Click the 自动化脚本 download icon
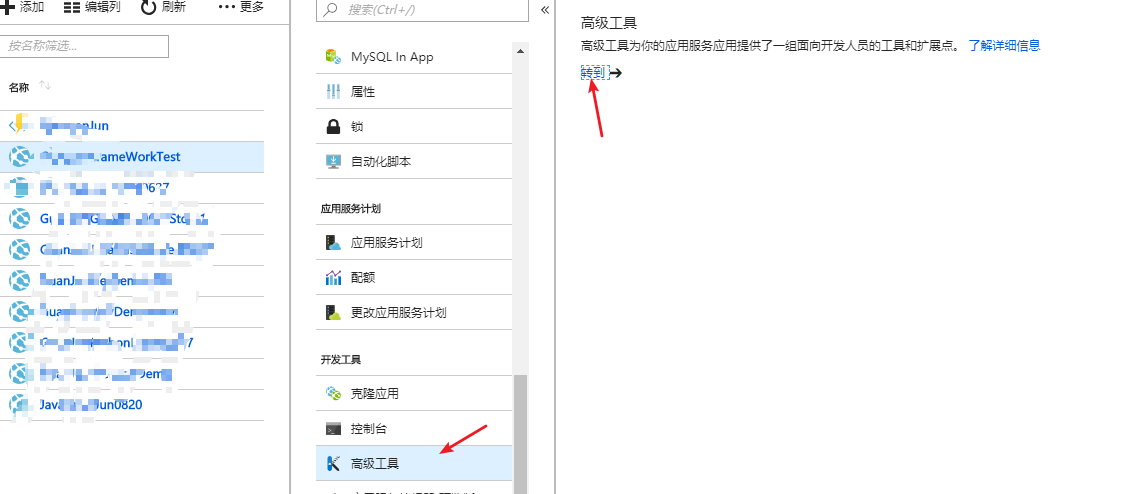This screenshot has height=494, width=1140. point(333,161)
